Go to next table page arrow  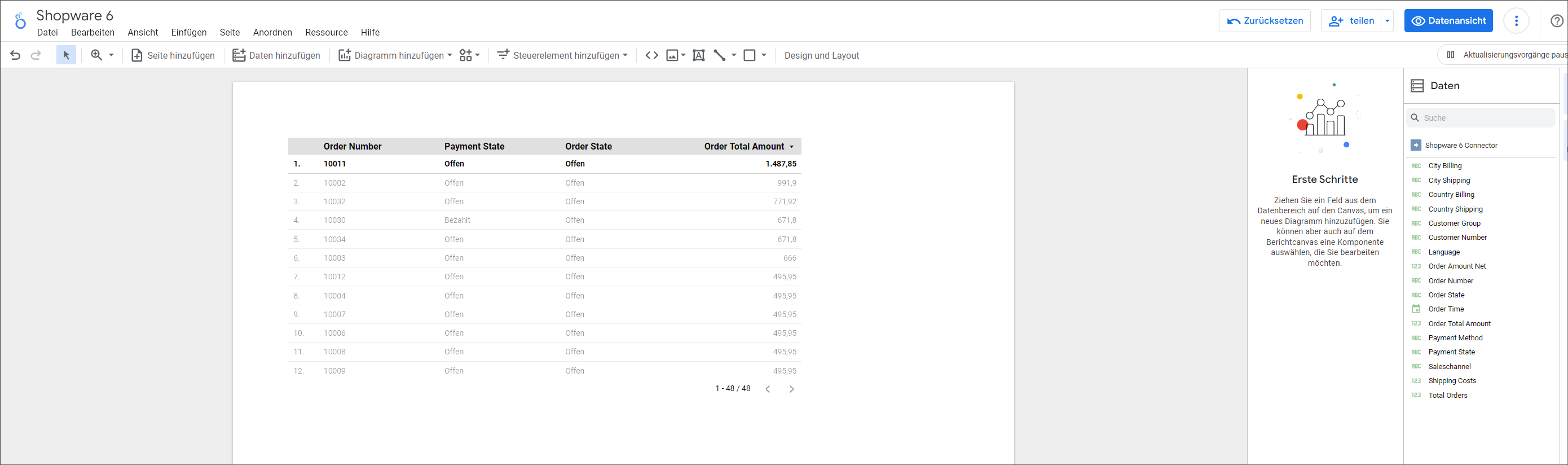(791, 389)
